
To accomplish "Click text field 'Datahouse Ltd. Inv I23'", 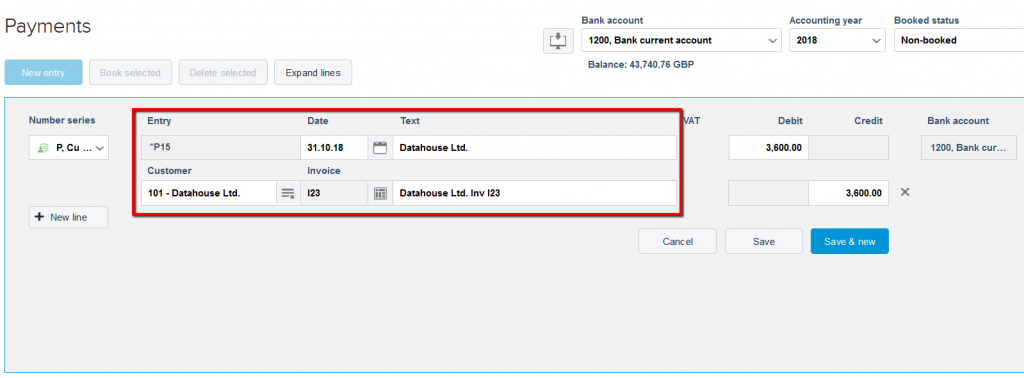I will pyautogui.click(x=534, y=193).
